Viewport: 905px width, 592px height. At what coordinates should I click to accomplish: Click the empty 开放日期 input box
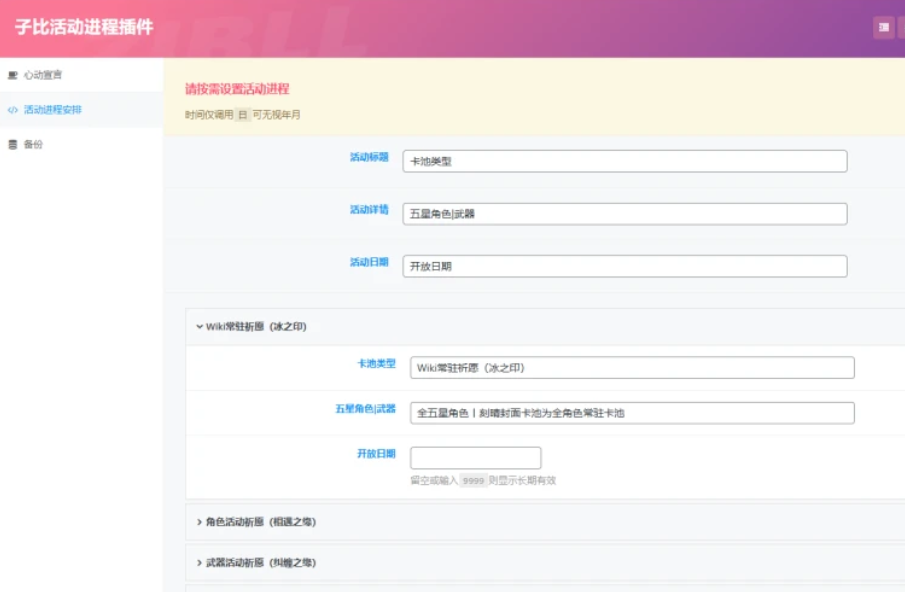475,458
